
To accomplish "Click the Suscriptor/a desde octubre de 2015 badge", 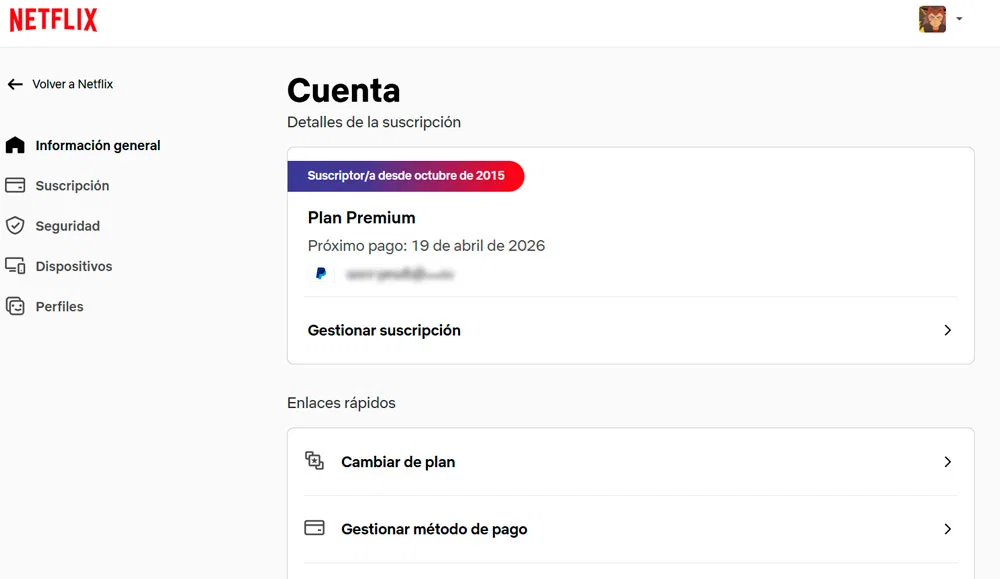I will click(406, 176).
